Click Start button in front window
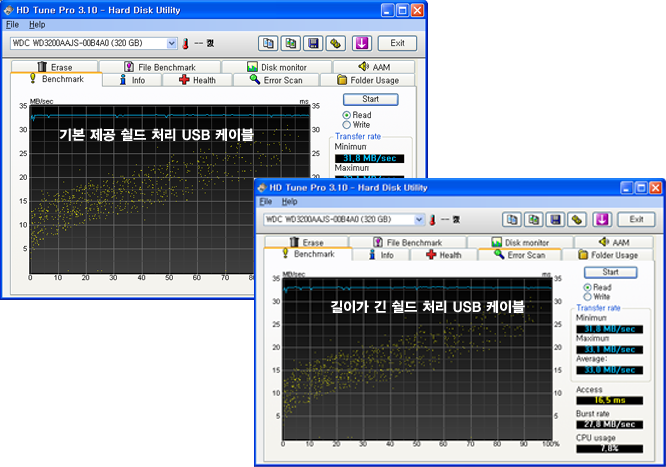The height and width of the screenshot is (467, 666). coord(610,272)
